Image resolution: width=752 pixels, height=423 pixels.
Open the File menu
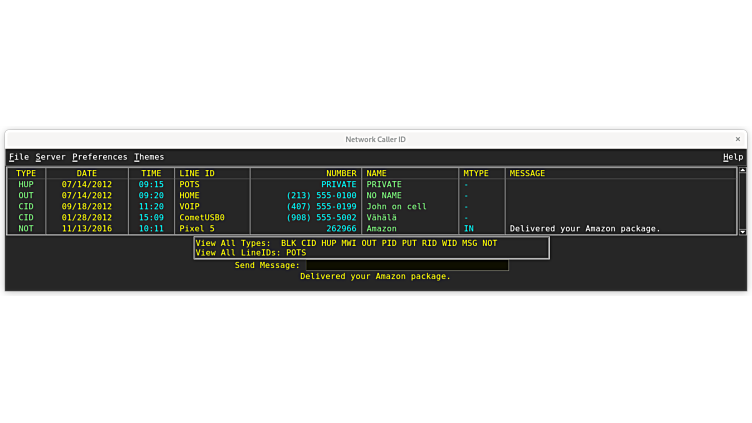pos(19,157)
